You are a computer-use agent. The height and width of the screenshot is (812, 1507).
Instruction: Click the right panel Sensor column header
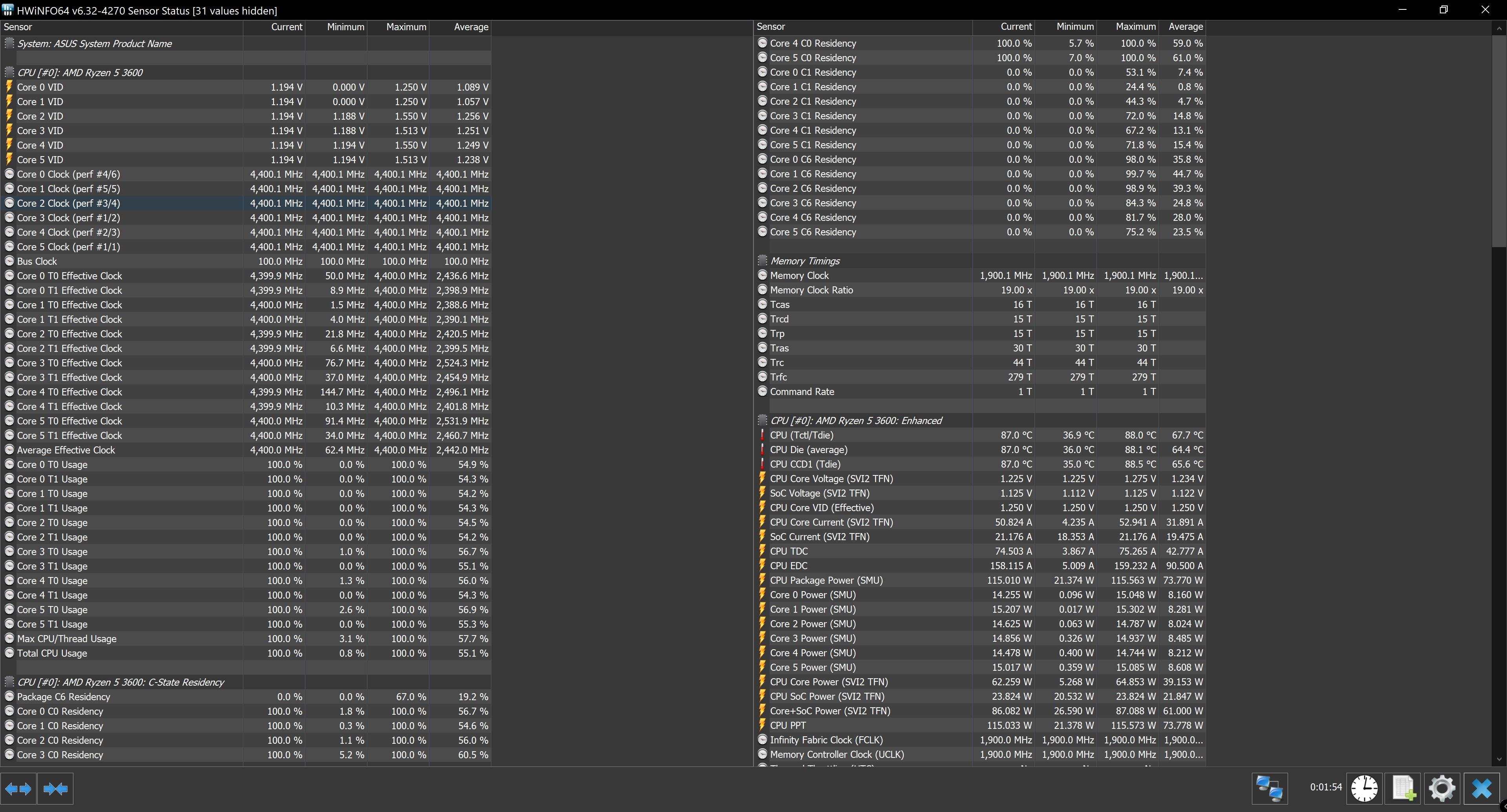coord(863,27)
